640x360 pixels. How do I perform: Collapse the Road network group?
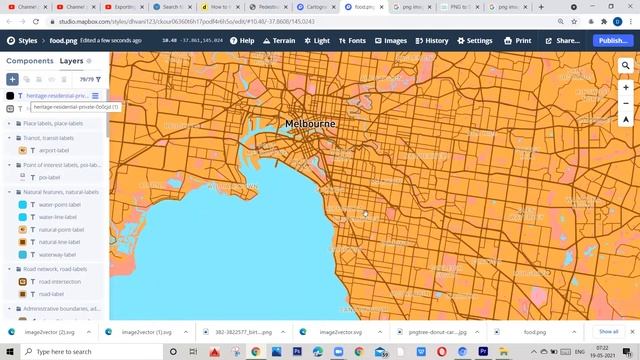tap(9, 269)
